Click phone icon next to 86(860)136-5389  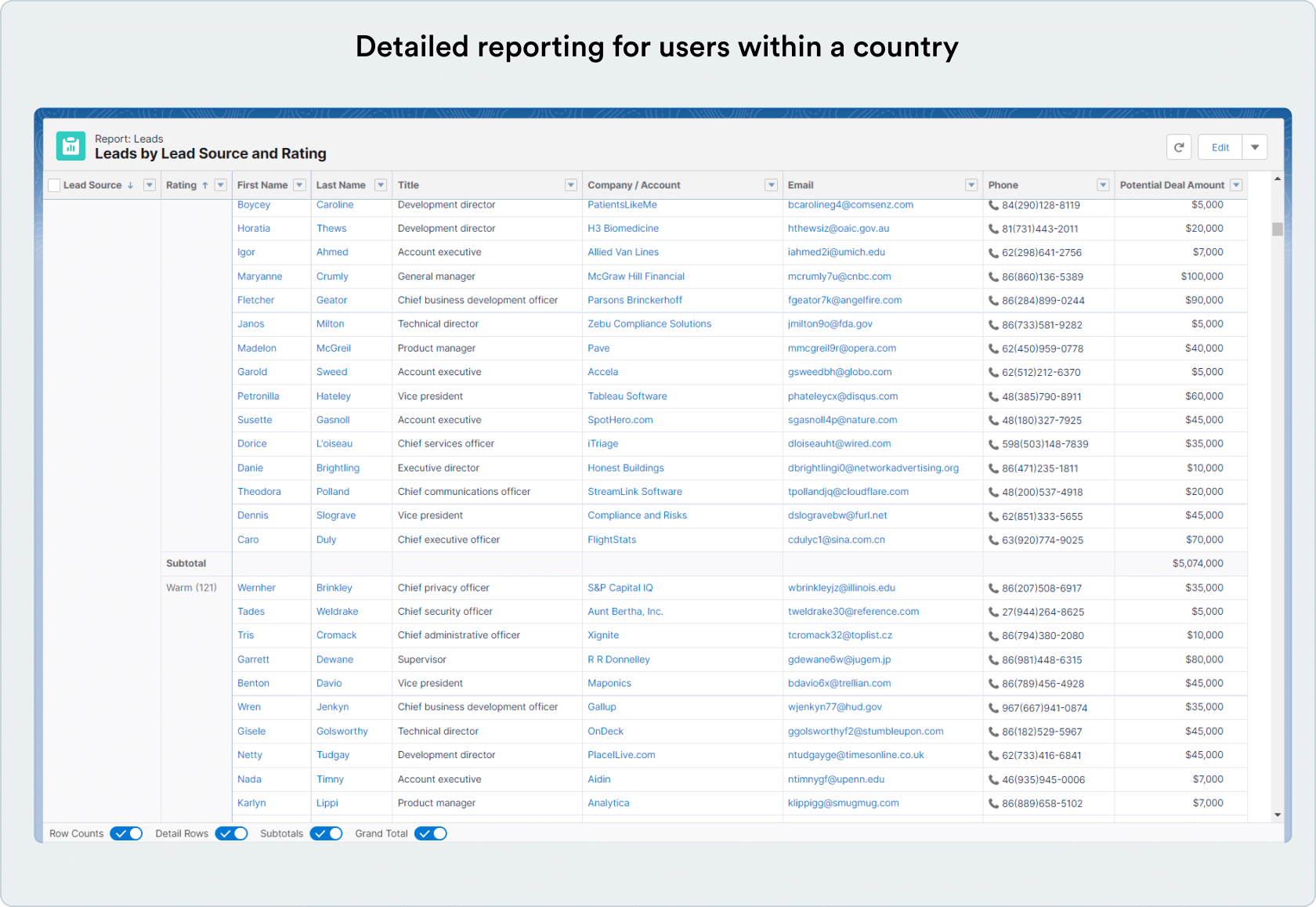[993, 277]
